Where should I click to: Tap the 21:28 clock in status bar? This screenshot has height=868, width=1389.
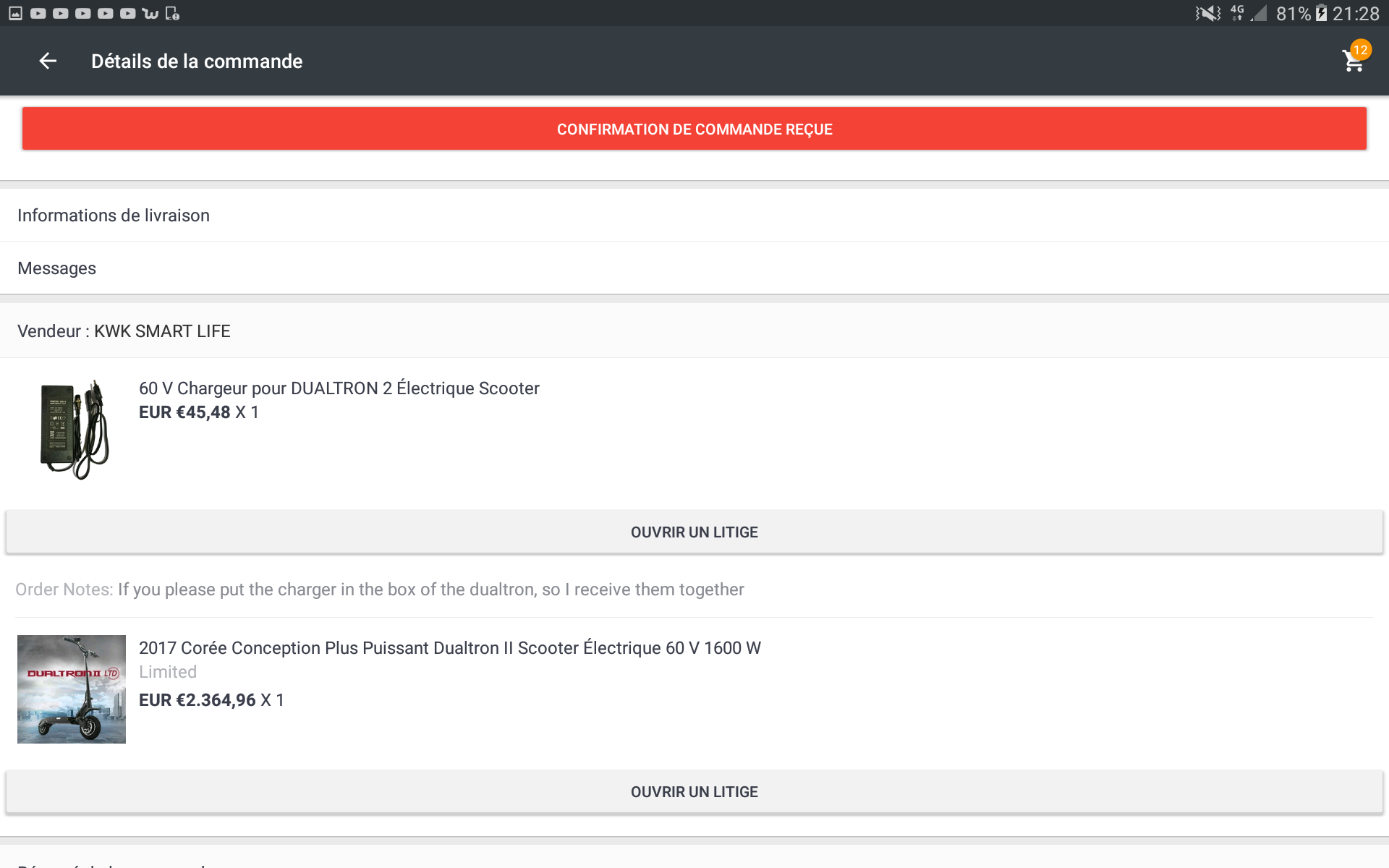1356,13
